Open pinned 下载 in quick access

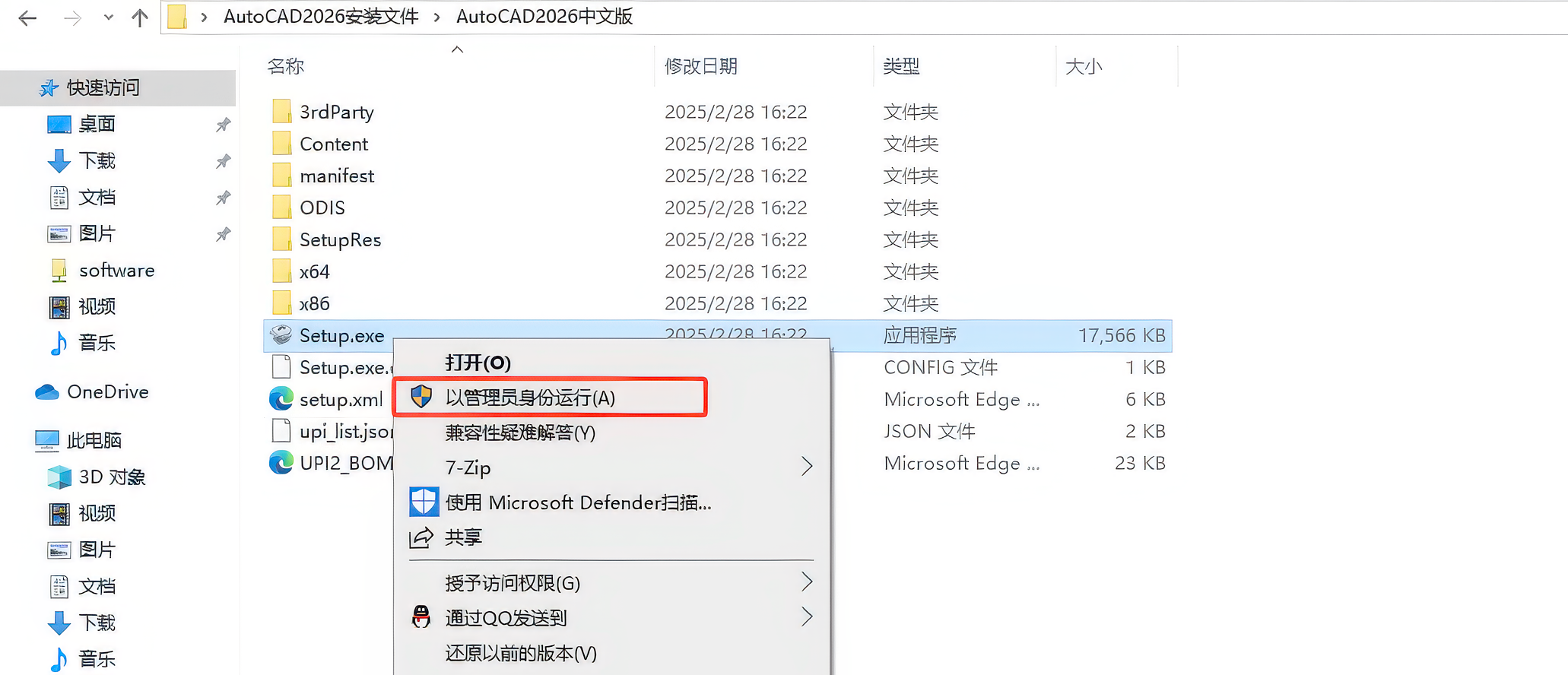tap(97, 160)
